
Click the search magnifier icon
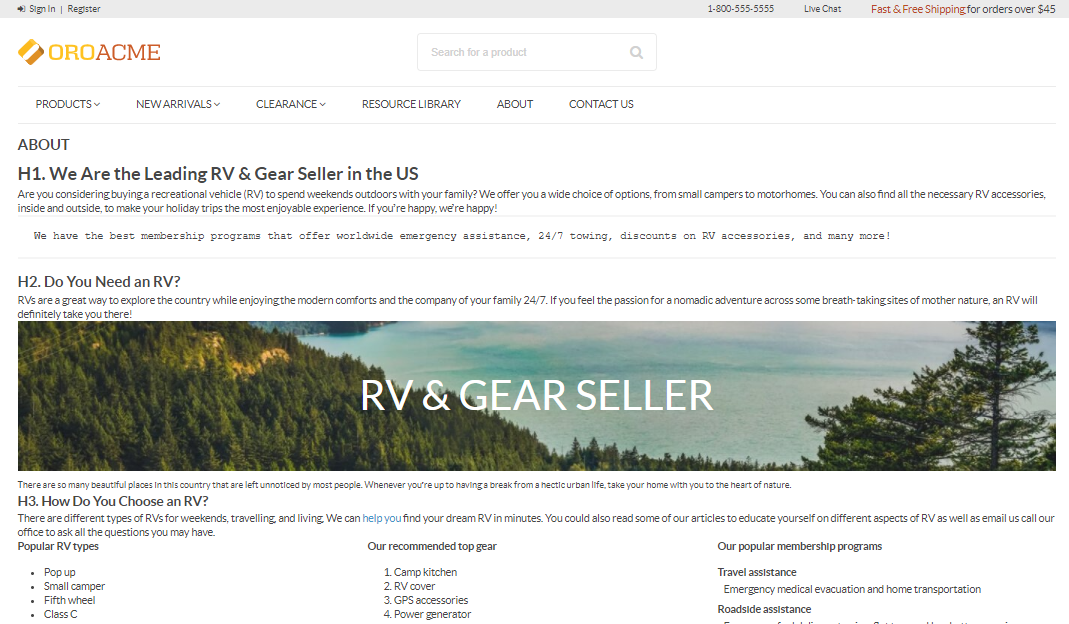point(636,53)
